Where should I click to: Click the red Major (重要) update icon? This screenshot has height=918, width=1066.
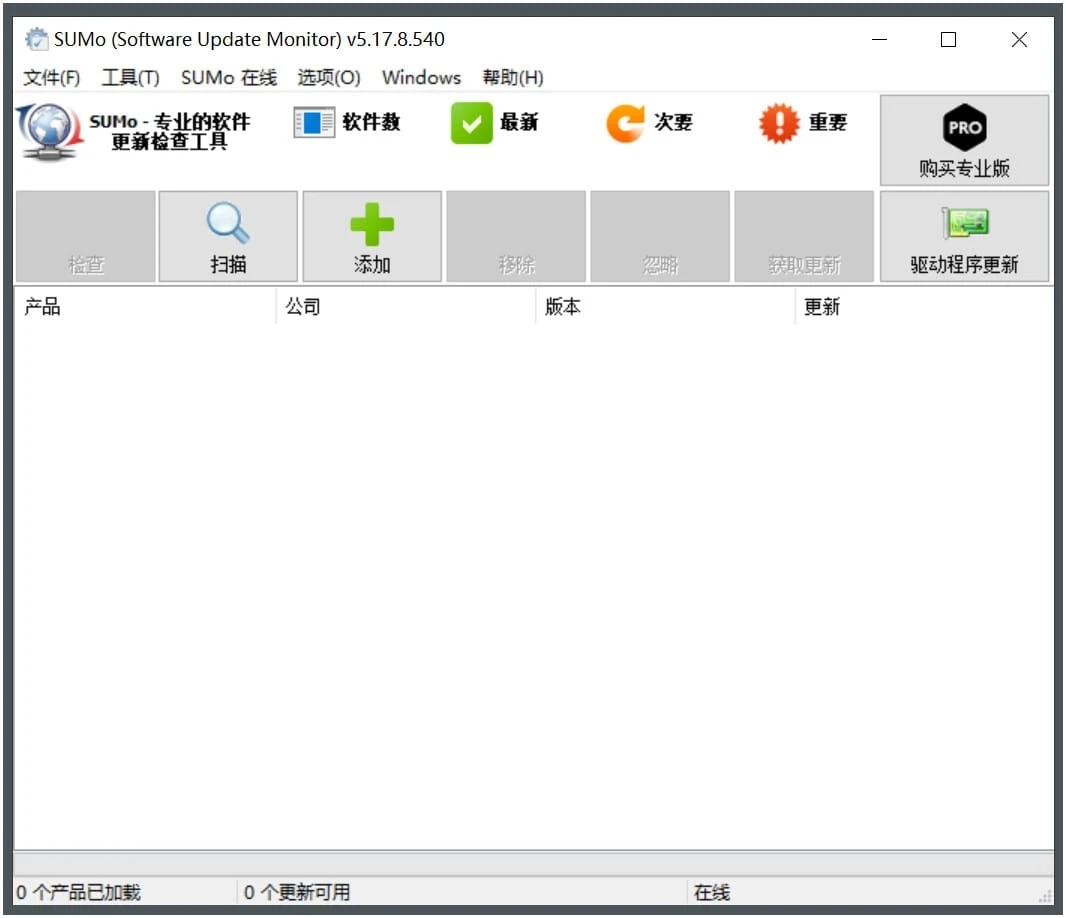pyautogui.click(x=779, y=123)
